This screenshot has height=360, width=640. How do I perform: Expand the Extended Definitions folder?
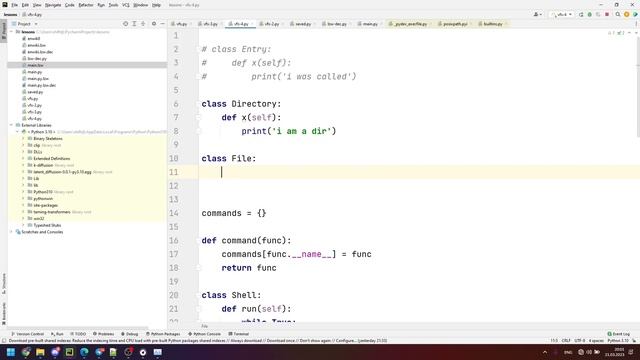(x=24, y=159)
